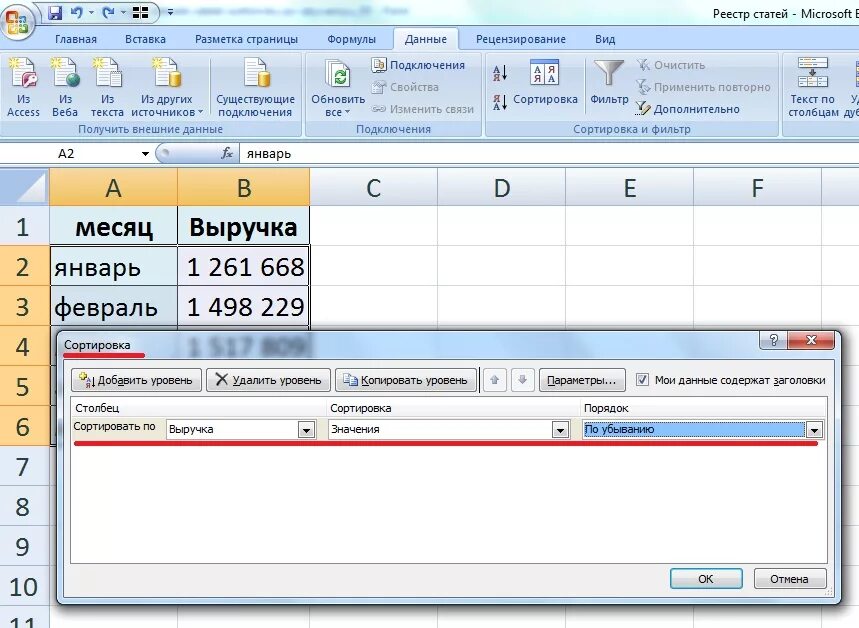Image resolution: width=859 pixels, height=628 pixels.
Task: Open Вид tab
Action: 605,39
